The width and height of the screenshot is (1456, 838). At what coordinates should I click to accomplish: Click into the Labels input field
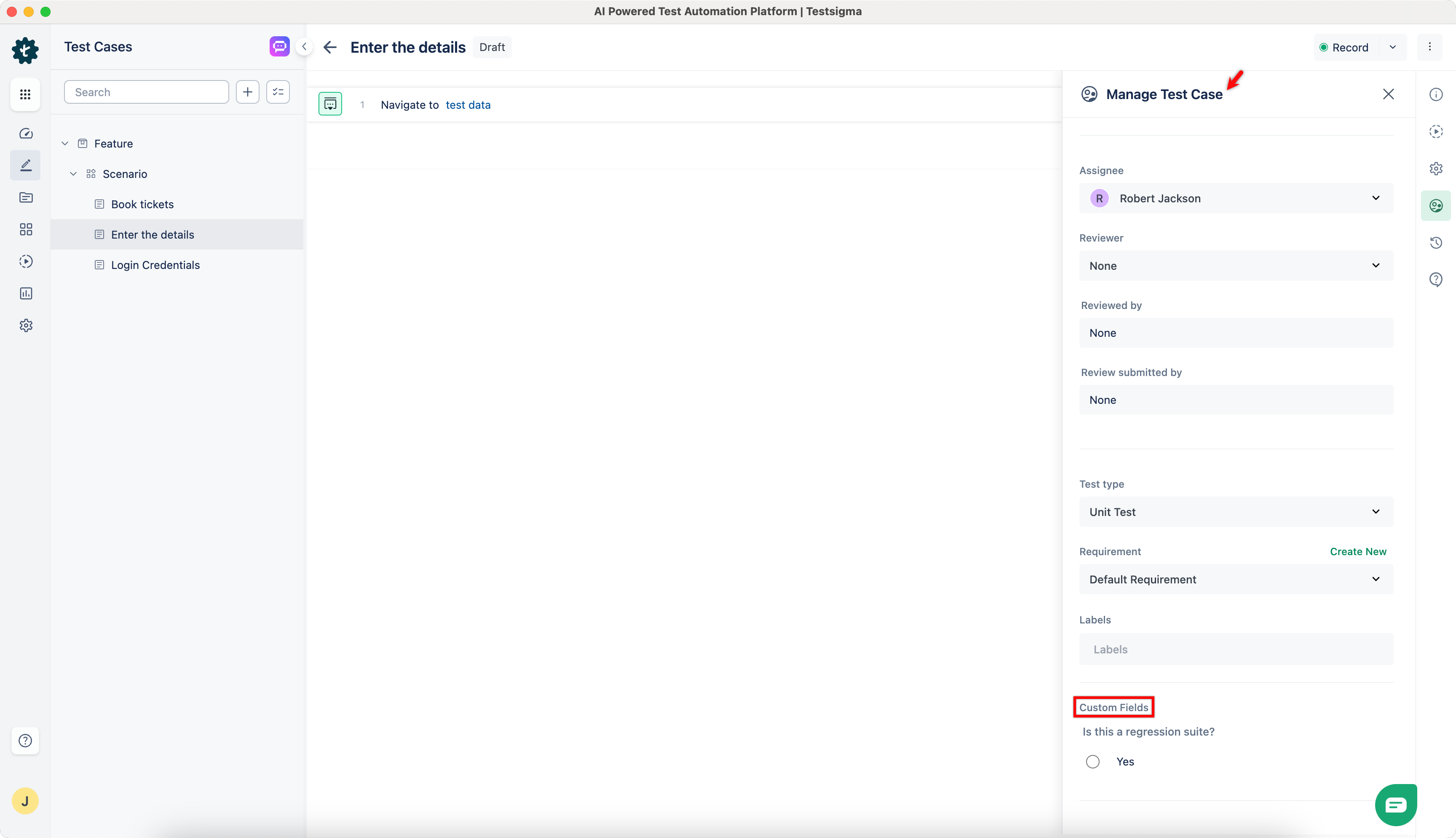[x=1236, y=649]
